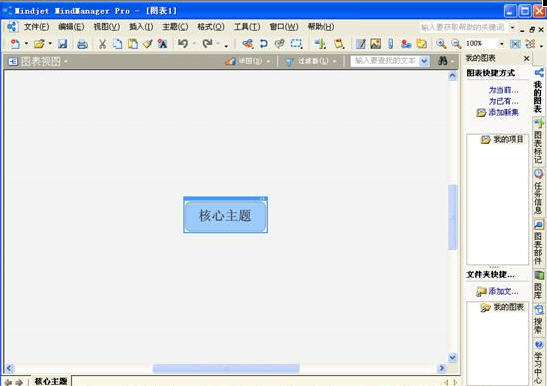Open the 100% zoom level dropdown
547x386 pixels.
[x=502, y=44]
